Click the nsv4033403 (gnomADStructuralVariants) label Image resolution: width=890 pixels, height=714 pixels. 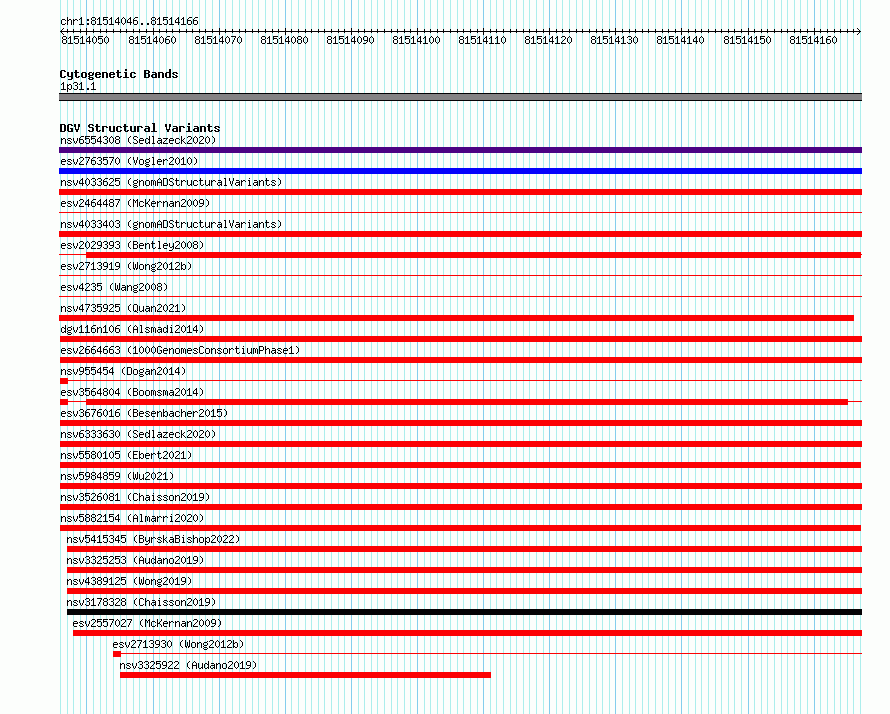[171, 224]
